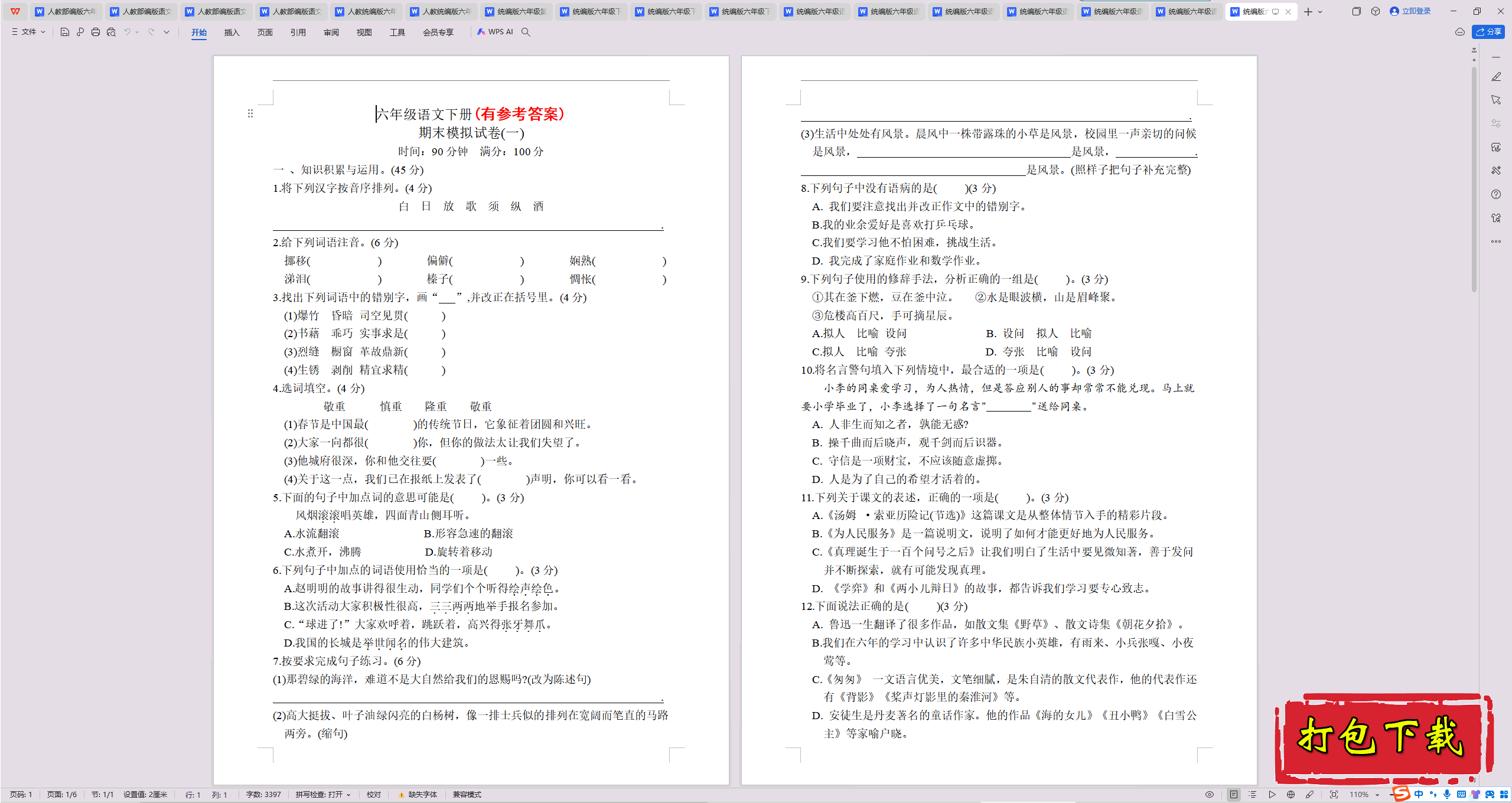The height and width of the screenshot is (803, 1512).
Task: Click page indicator 页面: 1/6
Action: (x=62, y=795)
